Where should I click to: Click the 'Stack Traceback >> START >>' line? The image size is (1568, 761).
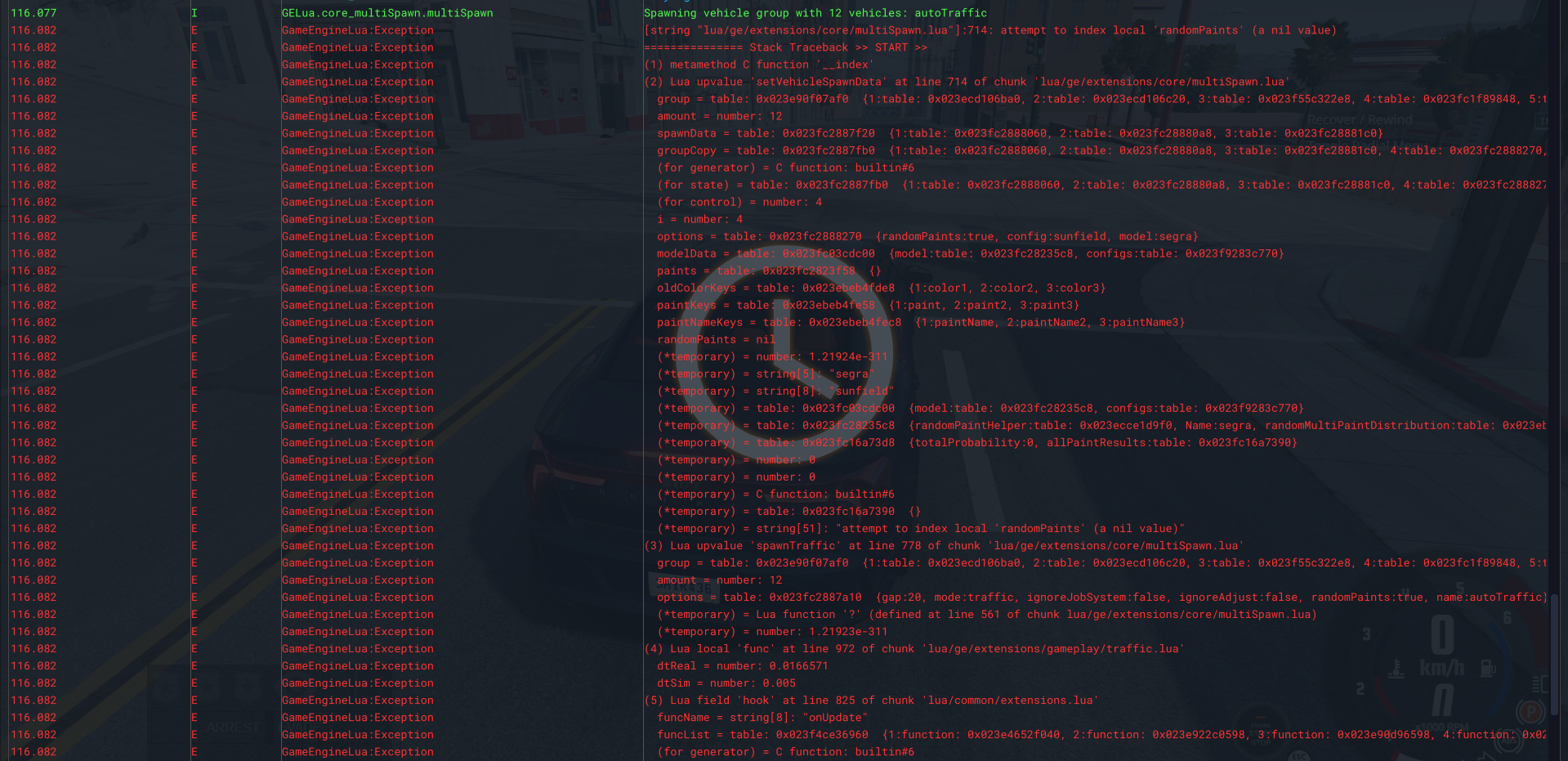pyautogui.click(x=786, y=47)
